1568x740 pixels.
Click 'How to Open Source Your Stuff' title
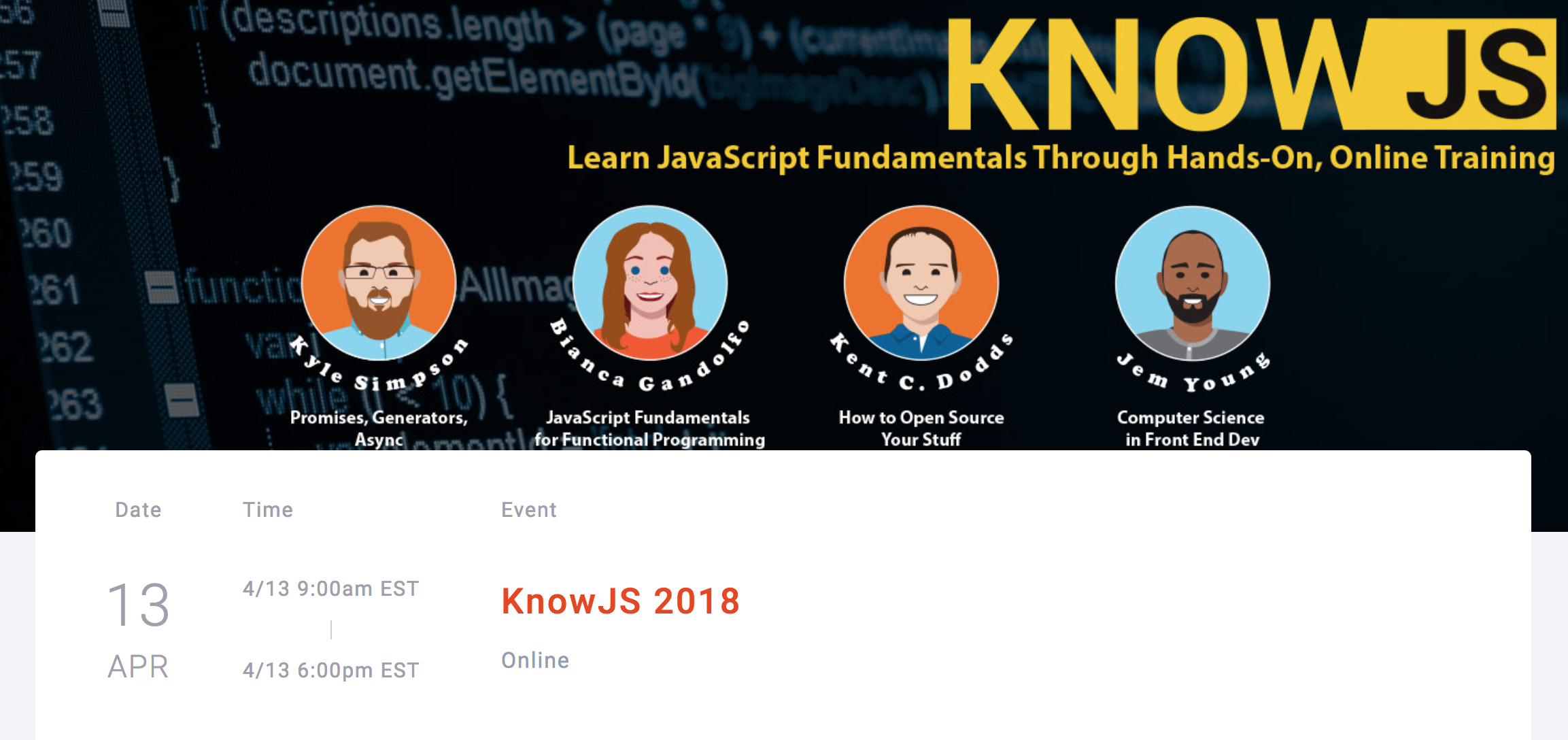click(x=921, y=428)
